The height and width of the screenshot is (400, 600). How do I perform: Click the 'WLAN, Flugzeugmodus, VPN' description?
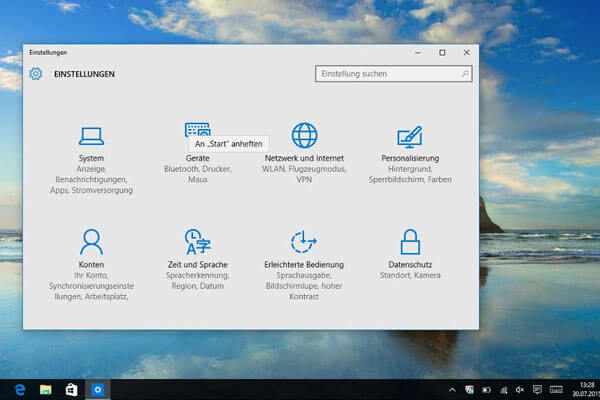click(x=304, y=174)
